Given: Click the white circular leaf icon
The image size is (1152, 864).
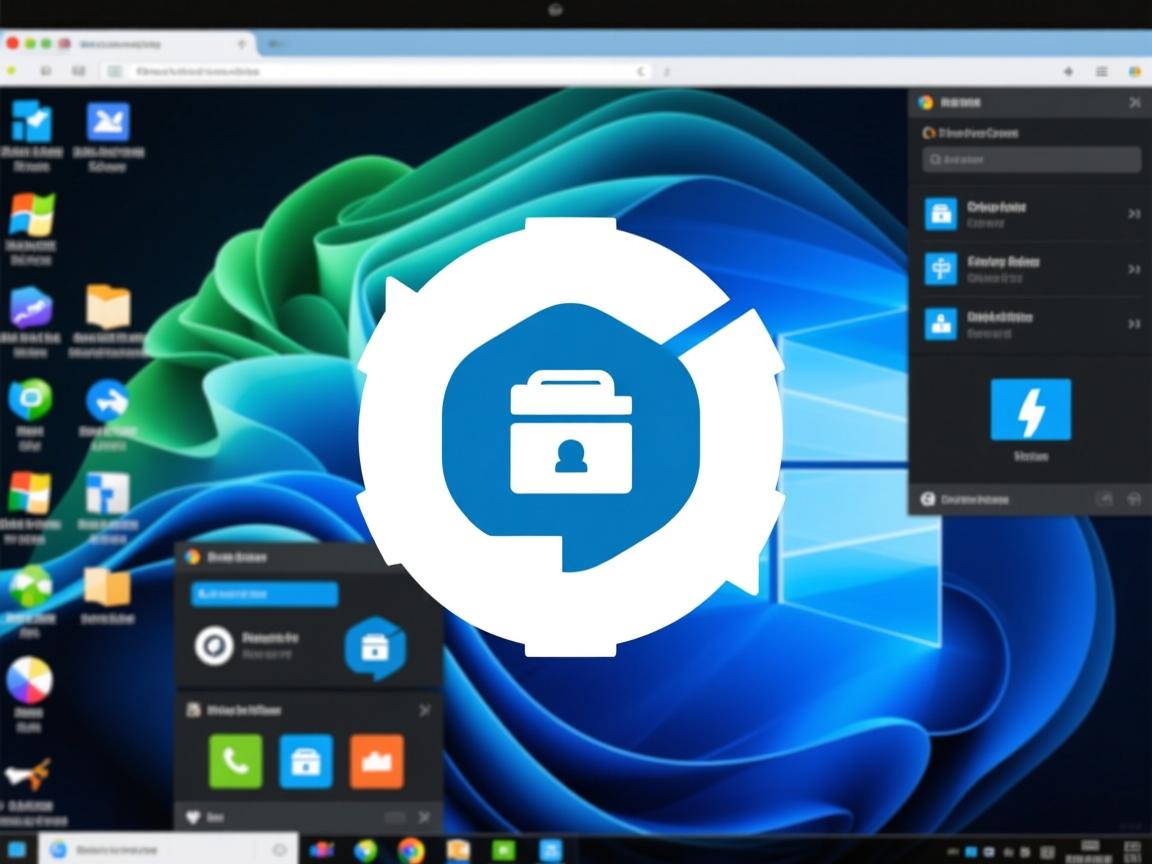Looking at the screenshot, I should pos(213,645).
